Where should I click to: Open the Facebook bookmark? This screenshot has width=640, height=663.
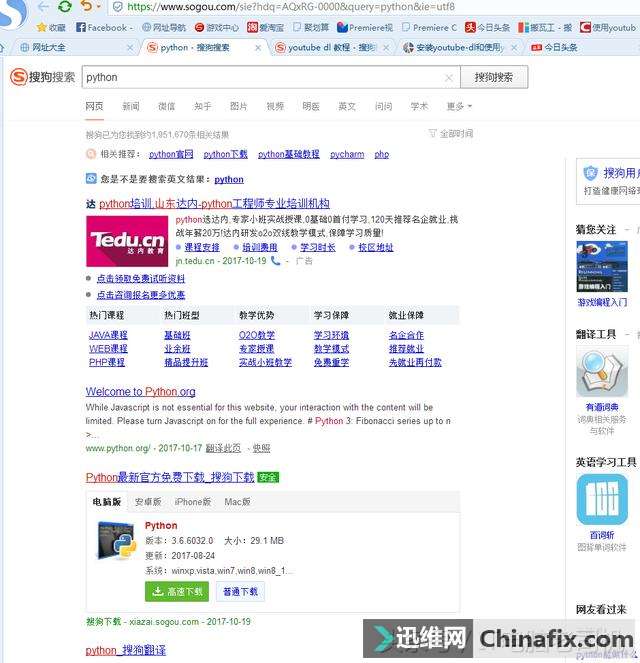[x=102, y=27]
